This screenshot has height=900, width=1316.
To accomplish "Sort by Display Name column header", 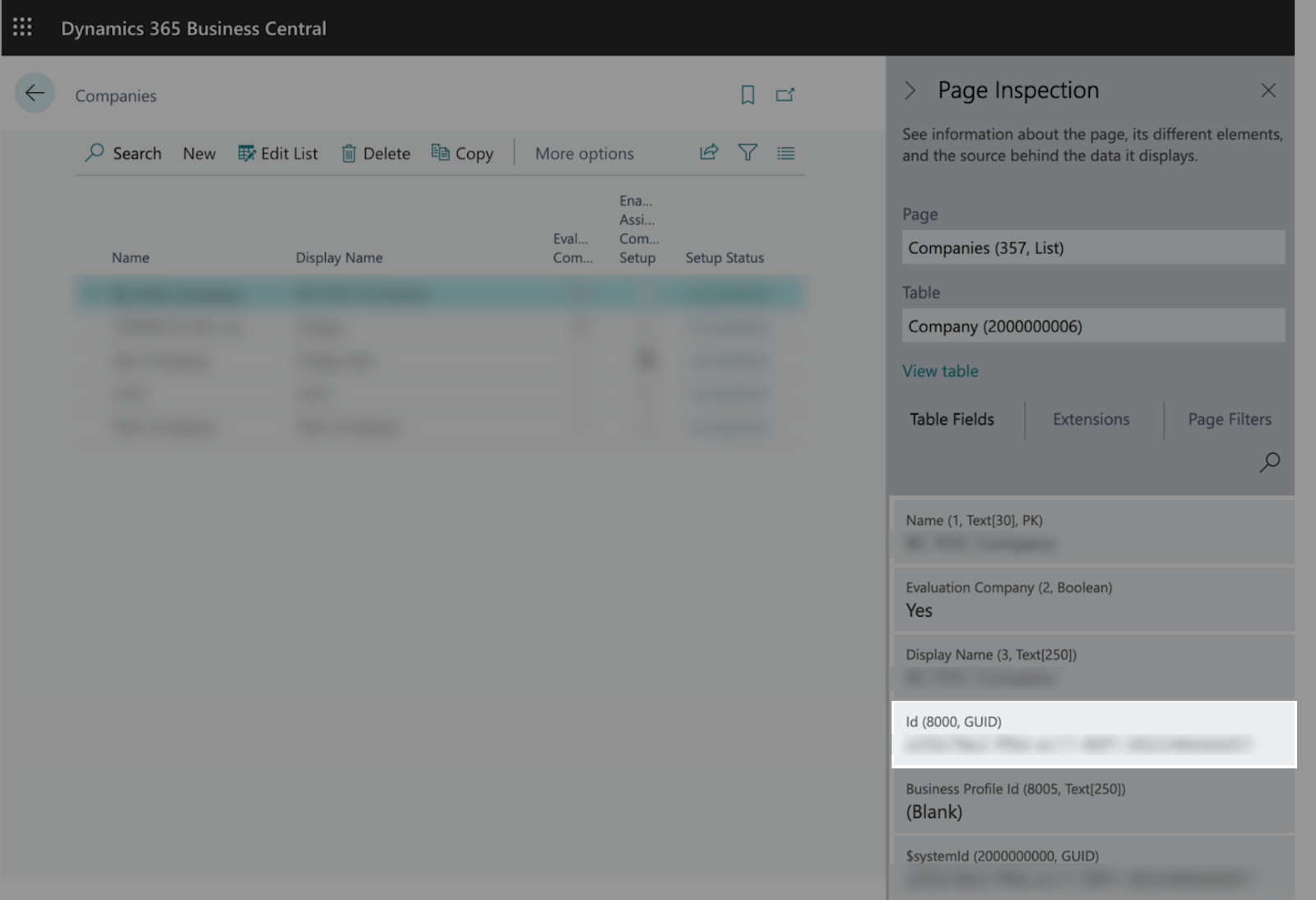I will 339,257.
